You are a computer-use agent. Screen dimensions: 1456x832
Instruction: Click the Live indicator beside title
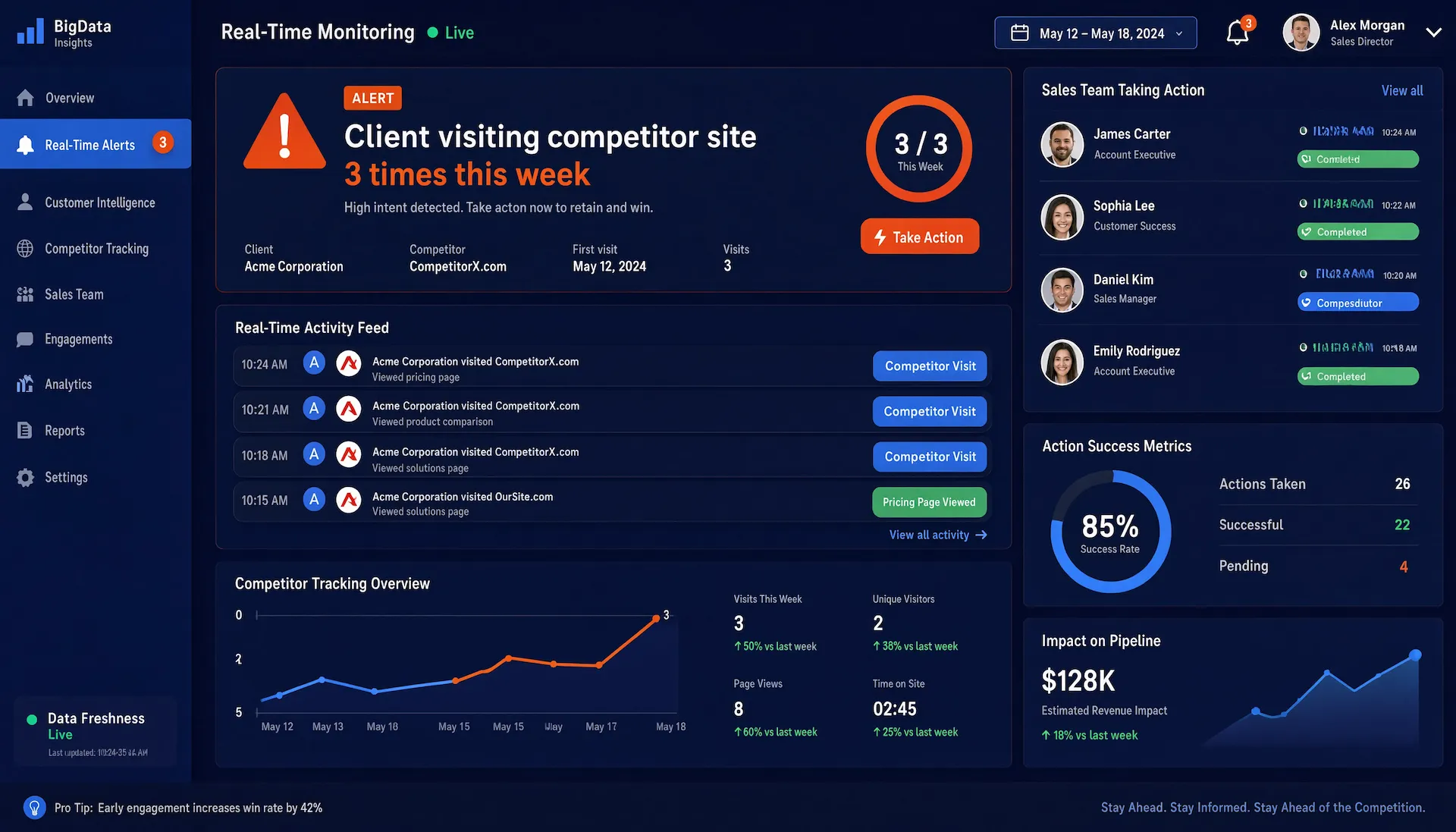point(450,33)
